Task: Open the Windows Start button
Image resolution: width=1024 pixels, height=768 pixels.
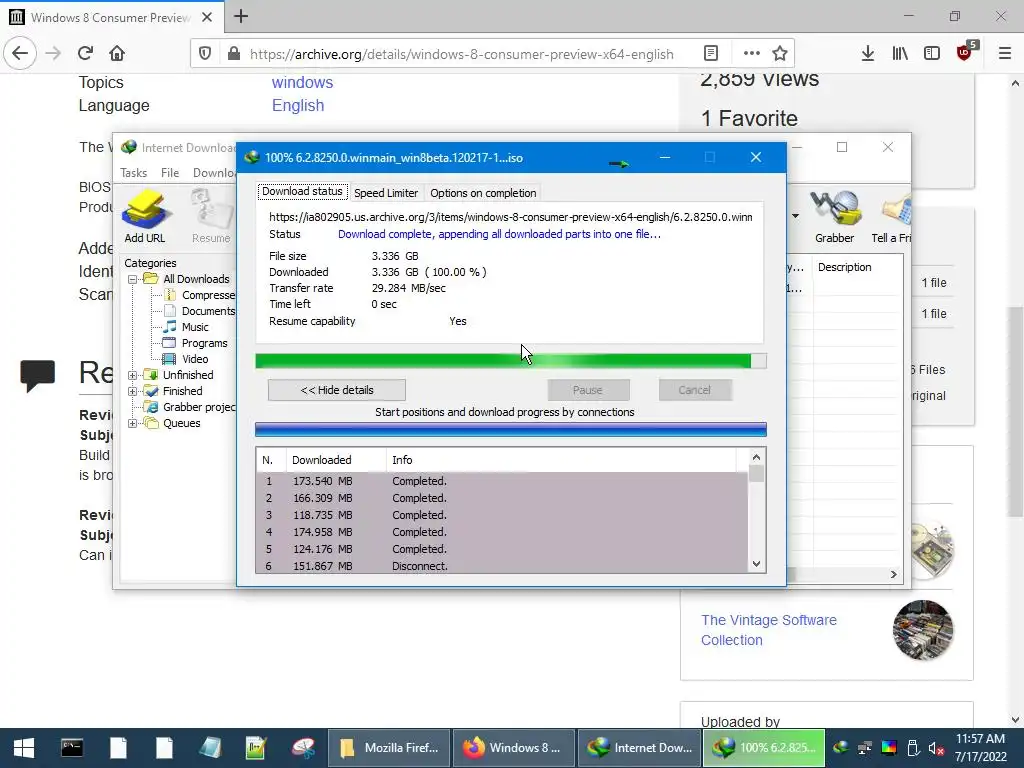Action: pyautogui.click(x=24, y=748)
